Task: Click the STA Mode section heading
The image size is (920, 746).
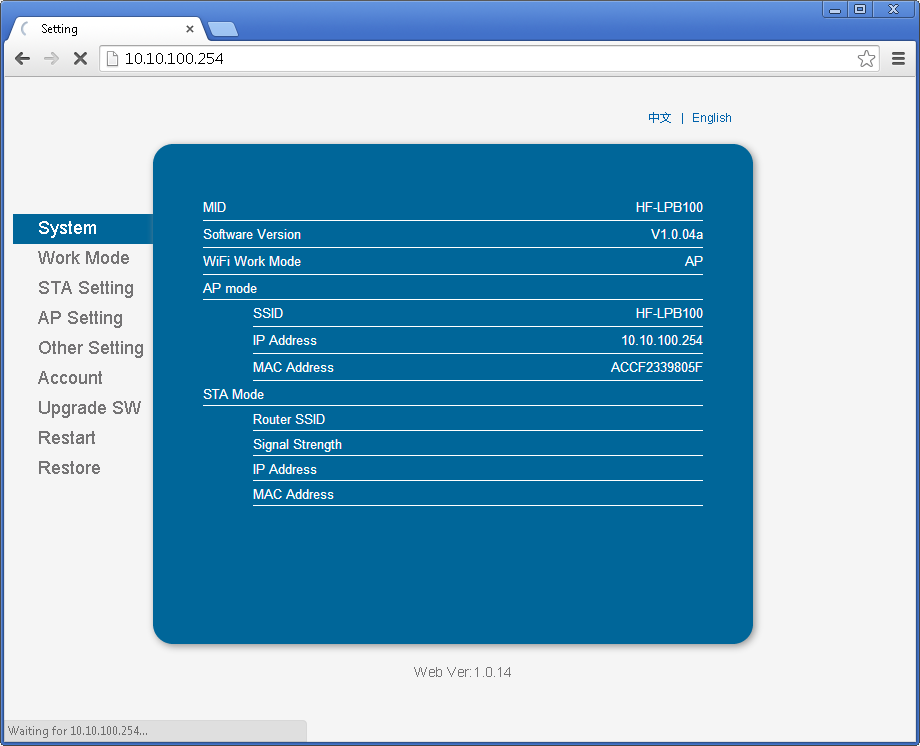Action: pyautogui.click(x=234, y=394)
